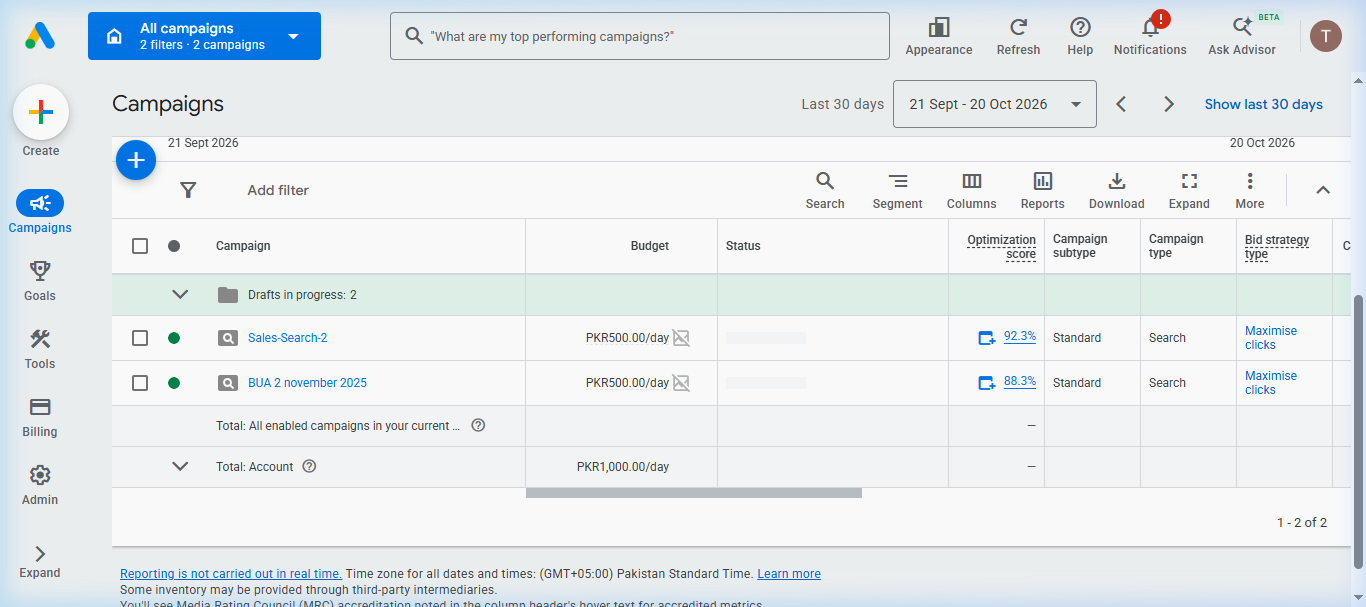Click the status column header dot

point(174,246)
